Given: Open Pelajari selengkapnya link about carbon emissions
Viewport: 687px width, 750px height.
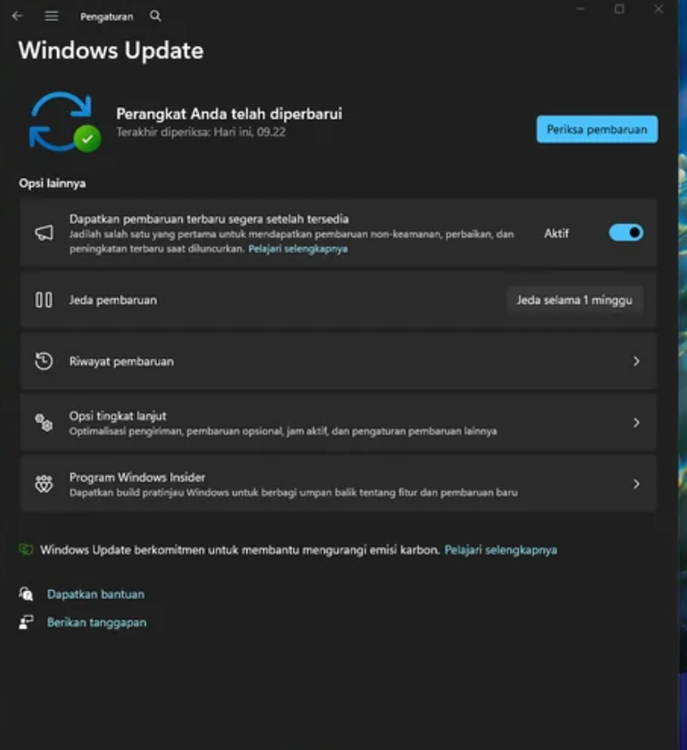Looking at the screenshot, I should (500, 550).
